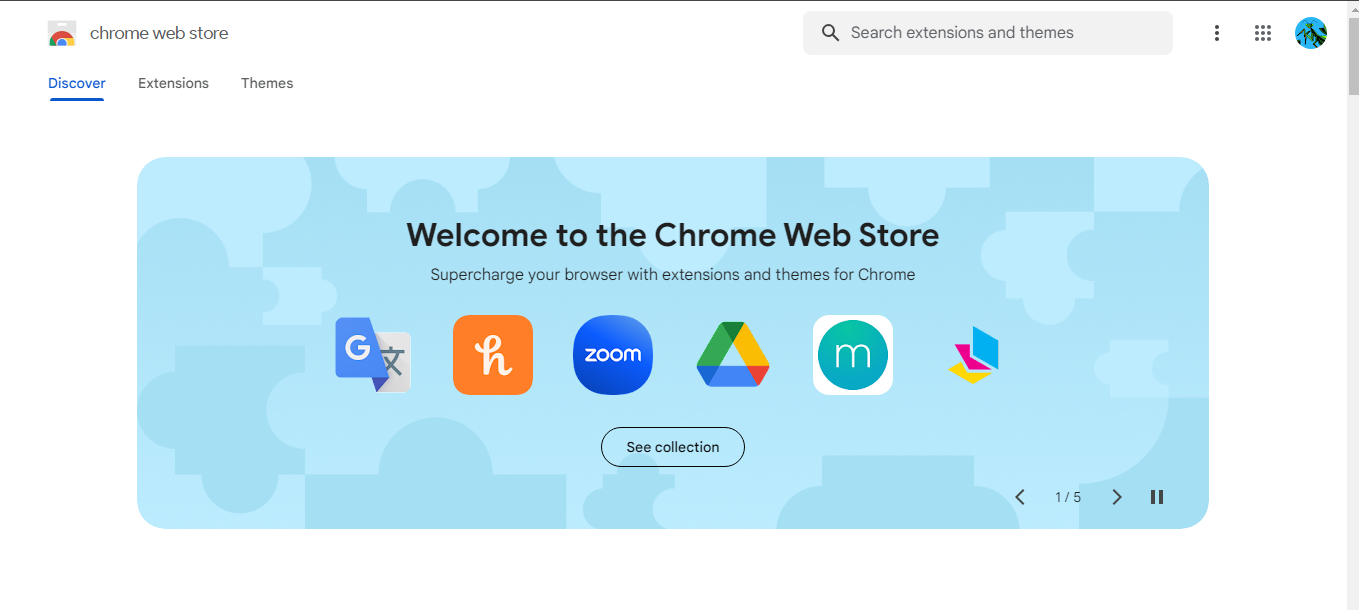This screenshot has width=1359, height=610.
Task: Click the page vertical scrollbar thumb
Action: 1352,56
